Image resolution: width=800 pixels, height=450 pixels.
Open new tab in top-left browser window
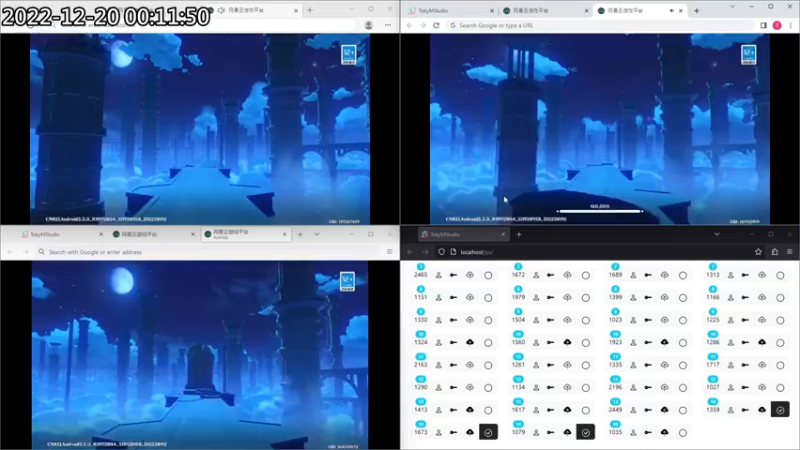pyautogui.click(x=310, y=10)
